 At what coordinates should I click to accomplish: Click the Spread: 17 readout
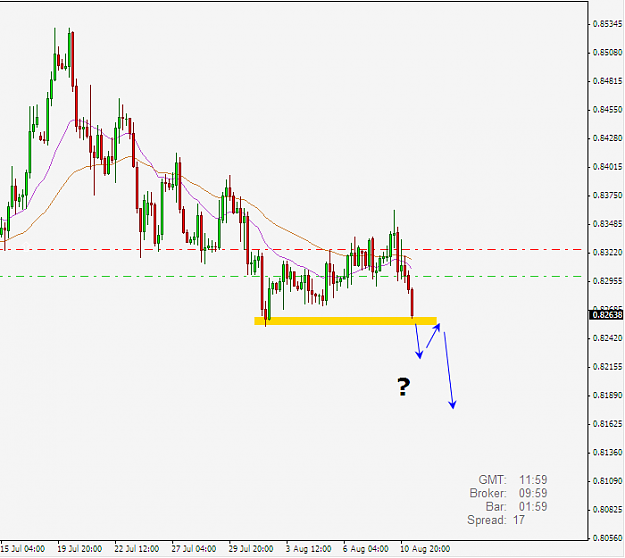[496, 520]
